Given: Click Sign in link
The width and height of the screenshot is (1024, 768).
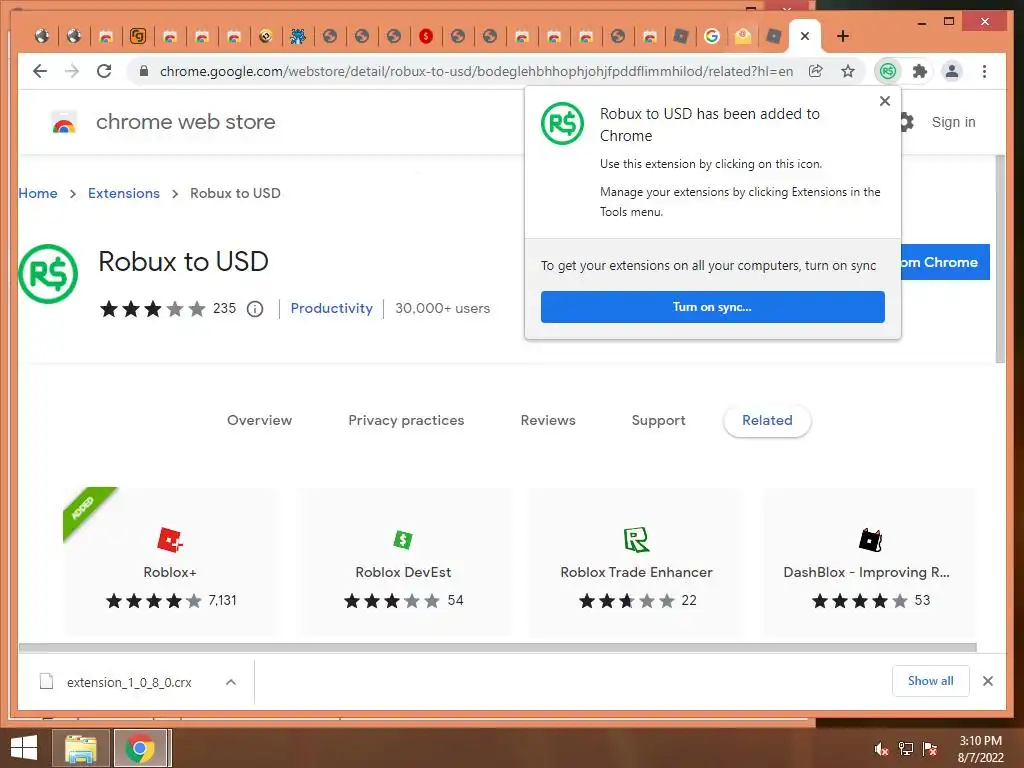Looking at the screenshot, I should tap(953, 122).
